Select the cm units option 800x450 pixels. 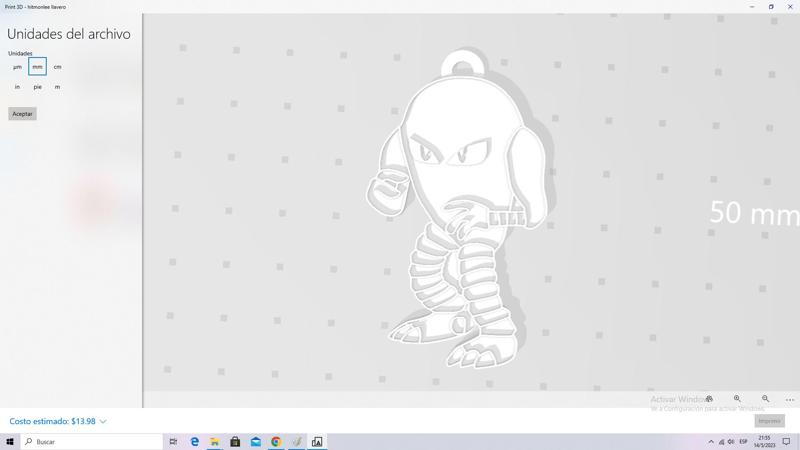(58, 67)
